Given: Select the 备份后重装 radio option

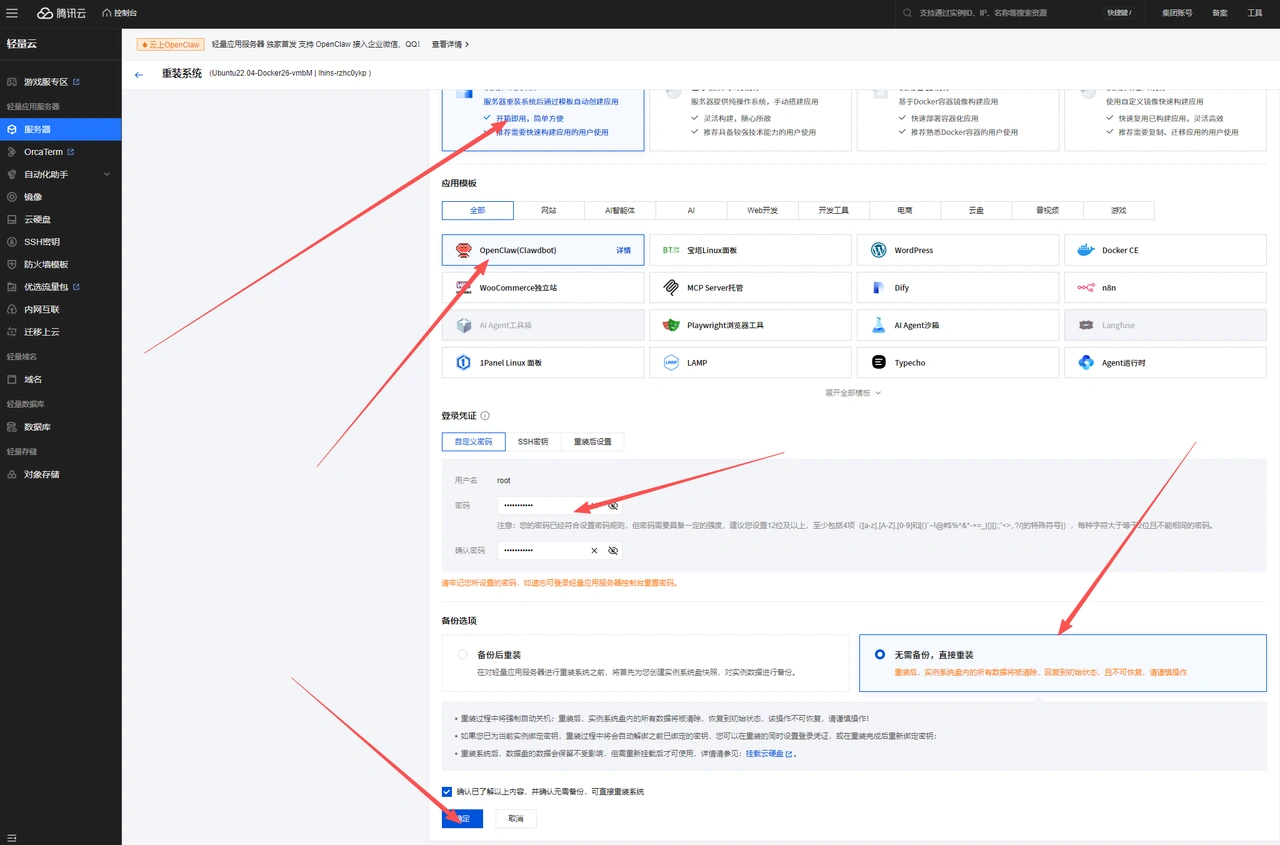Looking at the screenshot, I should click(462, 655).
